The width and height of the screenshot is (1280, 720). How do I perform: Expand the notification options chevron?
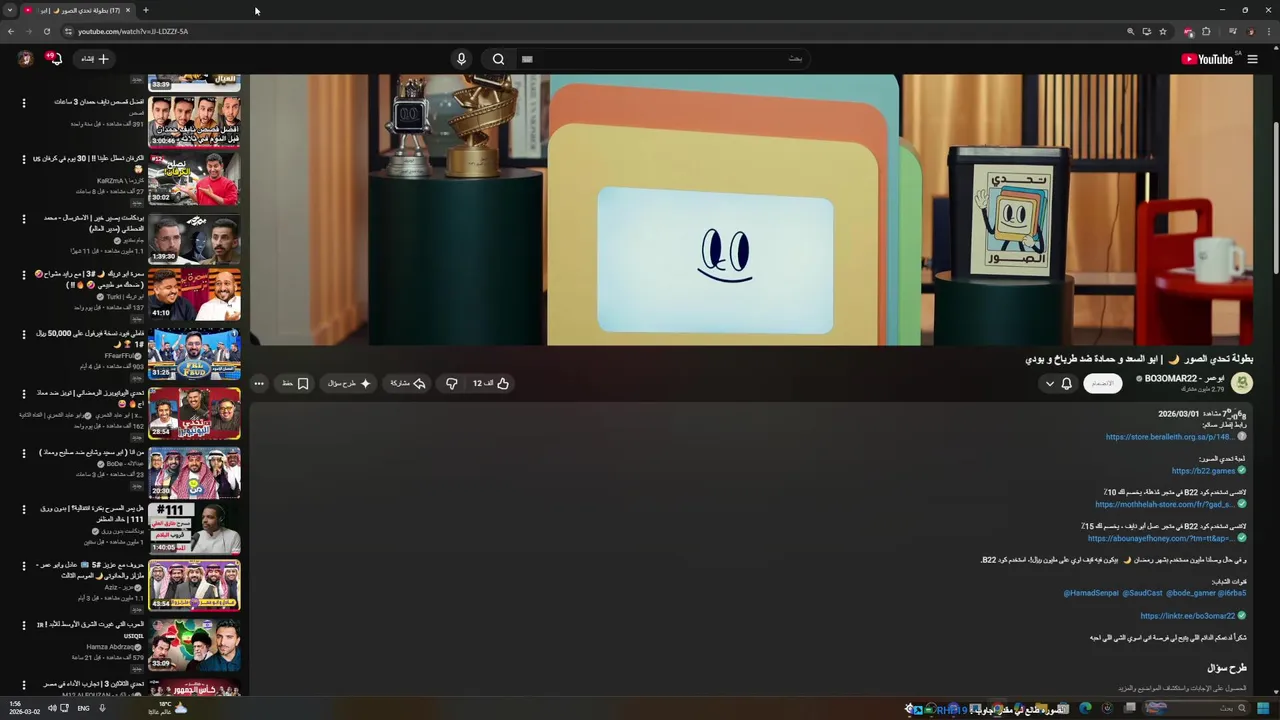(1049, 384)
